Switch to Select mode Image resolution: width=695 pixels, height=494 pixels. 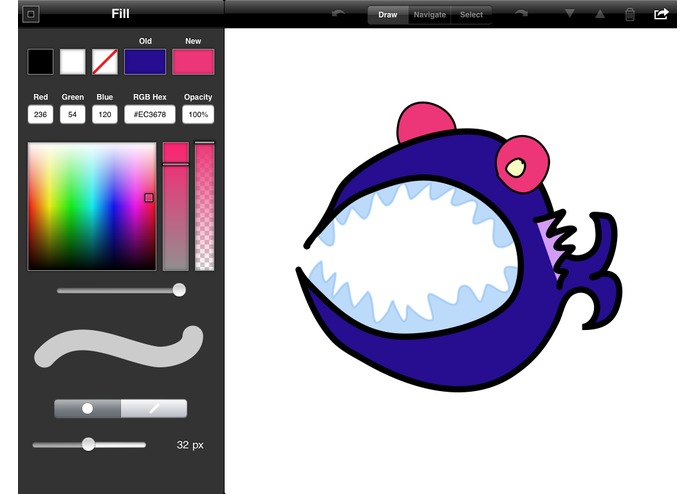coord(471,15)
